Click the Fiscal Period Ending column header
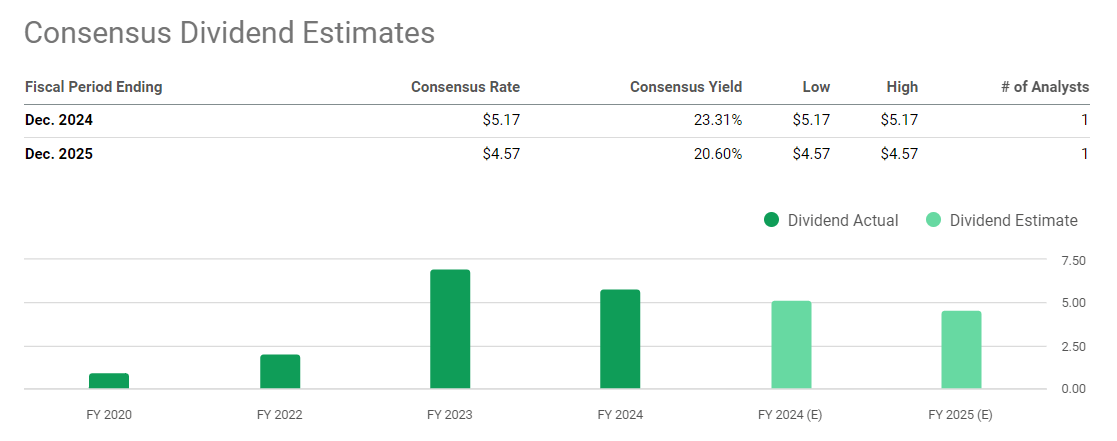 tap(93, 87)
